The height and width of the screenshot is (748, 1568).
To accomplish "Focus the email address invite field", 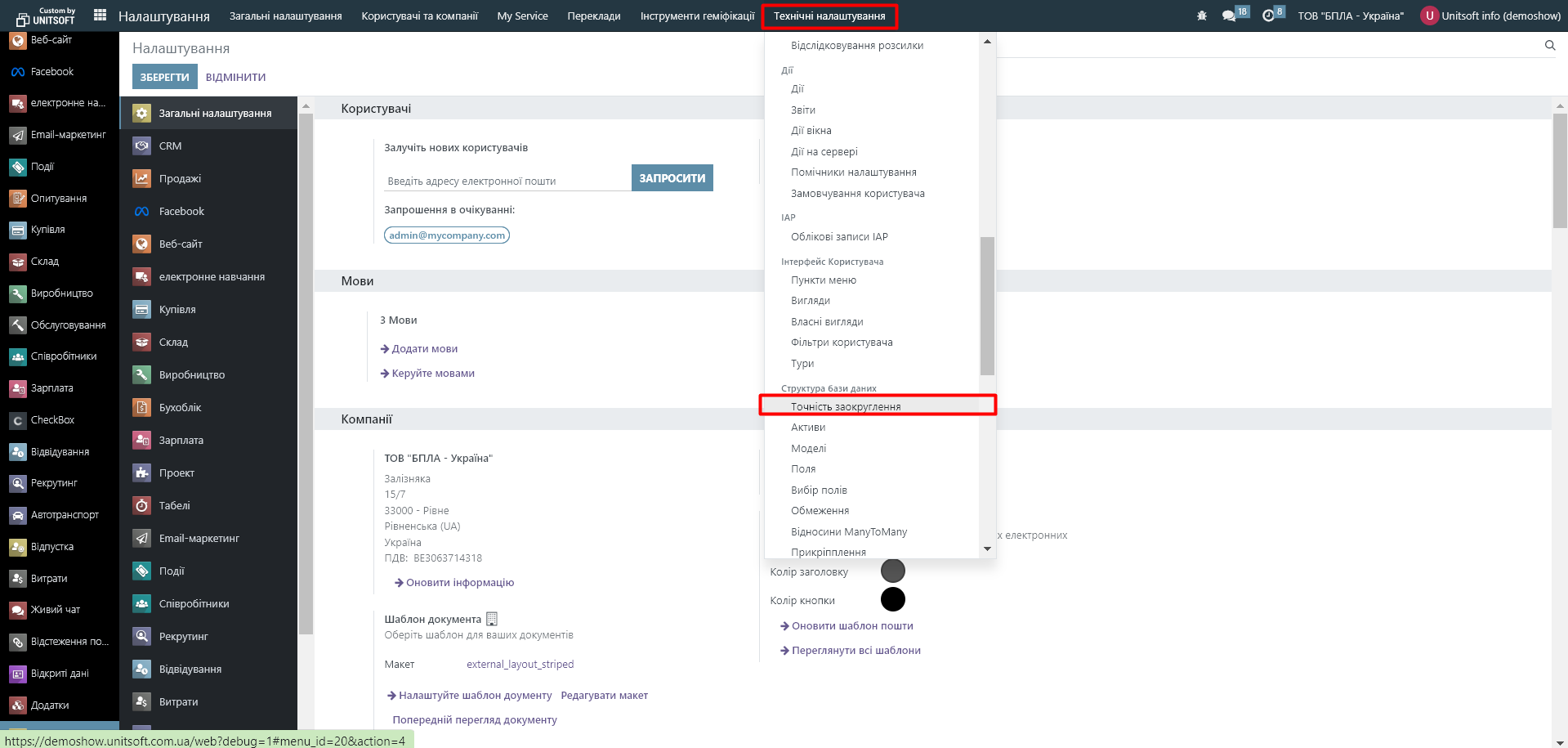I will pos(507,181).
